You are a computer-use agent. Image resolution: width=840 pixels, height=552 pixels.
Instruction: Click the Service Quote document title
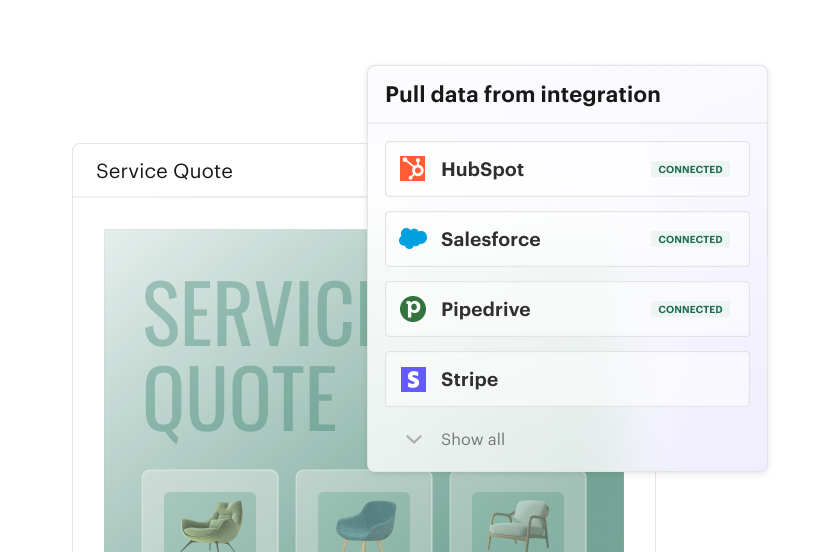pos(164,171)
